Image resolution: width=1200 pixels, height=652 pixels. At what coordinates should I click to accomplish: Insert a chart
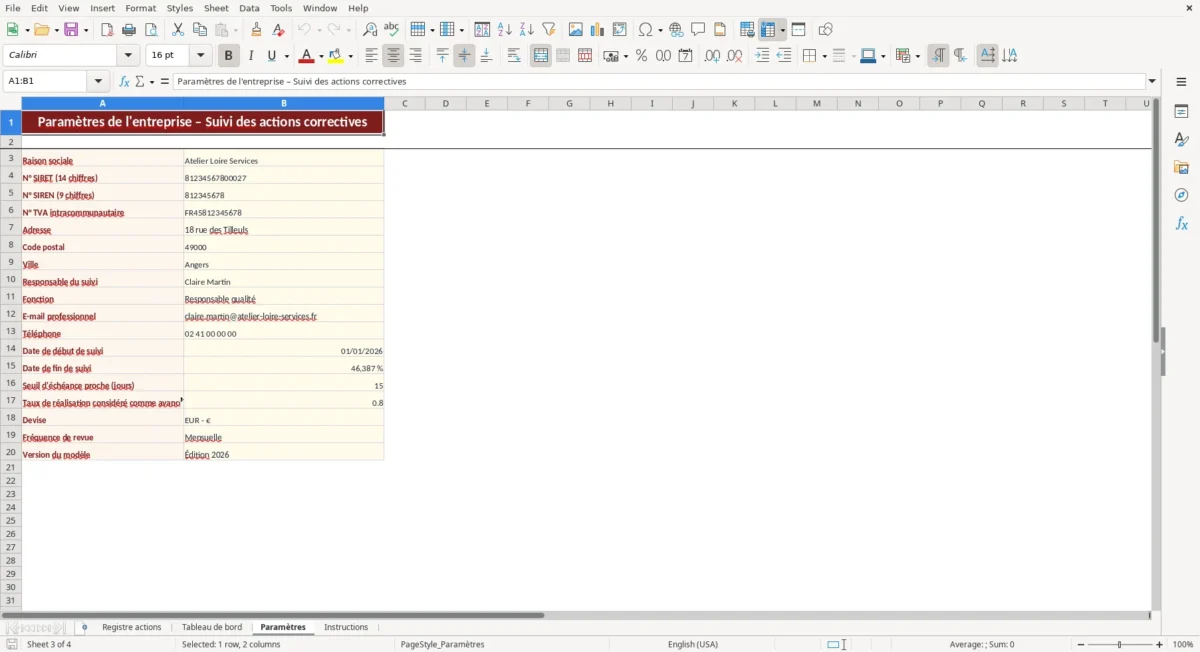pyautogui.click(x=598, y=30)
